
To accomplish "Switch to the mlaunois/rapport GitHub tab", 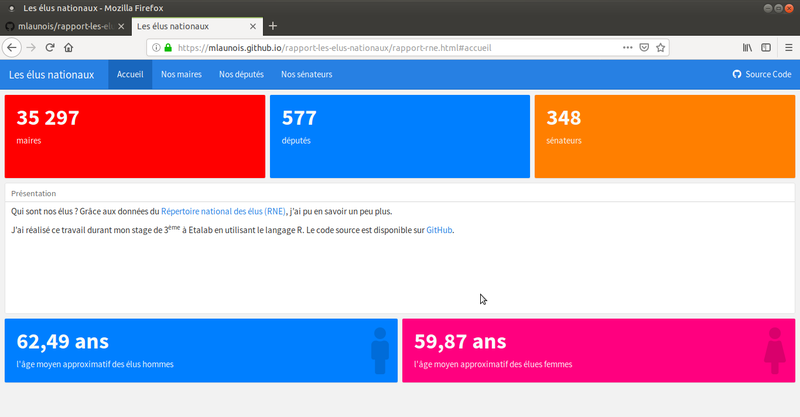I will (65, 25).
